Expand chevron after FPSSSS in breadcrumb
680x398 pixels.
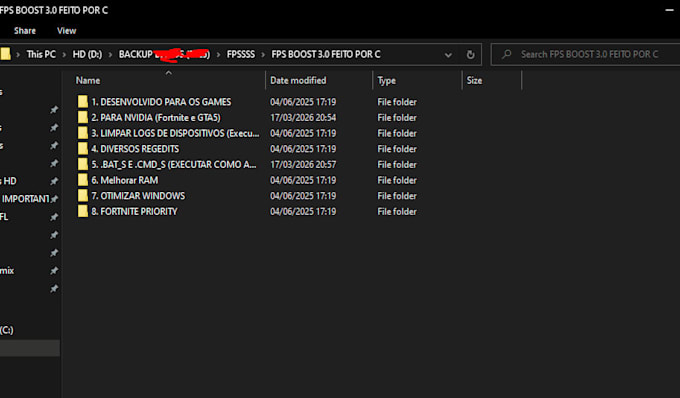click(263, 55)
